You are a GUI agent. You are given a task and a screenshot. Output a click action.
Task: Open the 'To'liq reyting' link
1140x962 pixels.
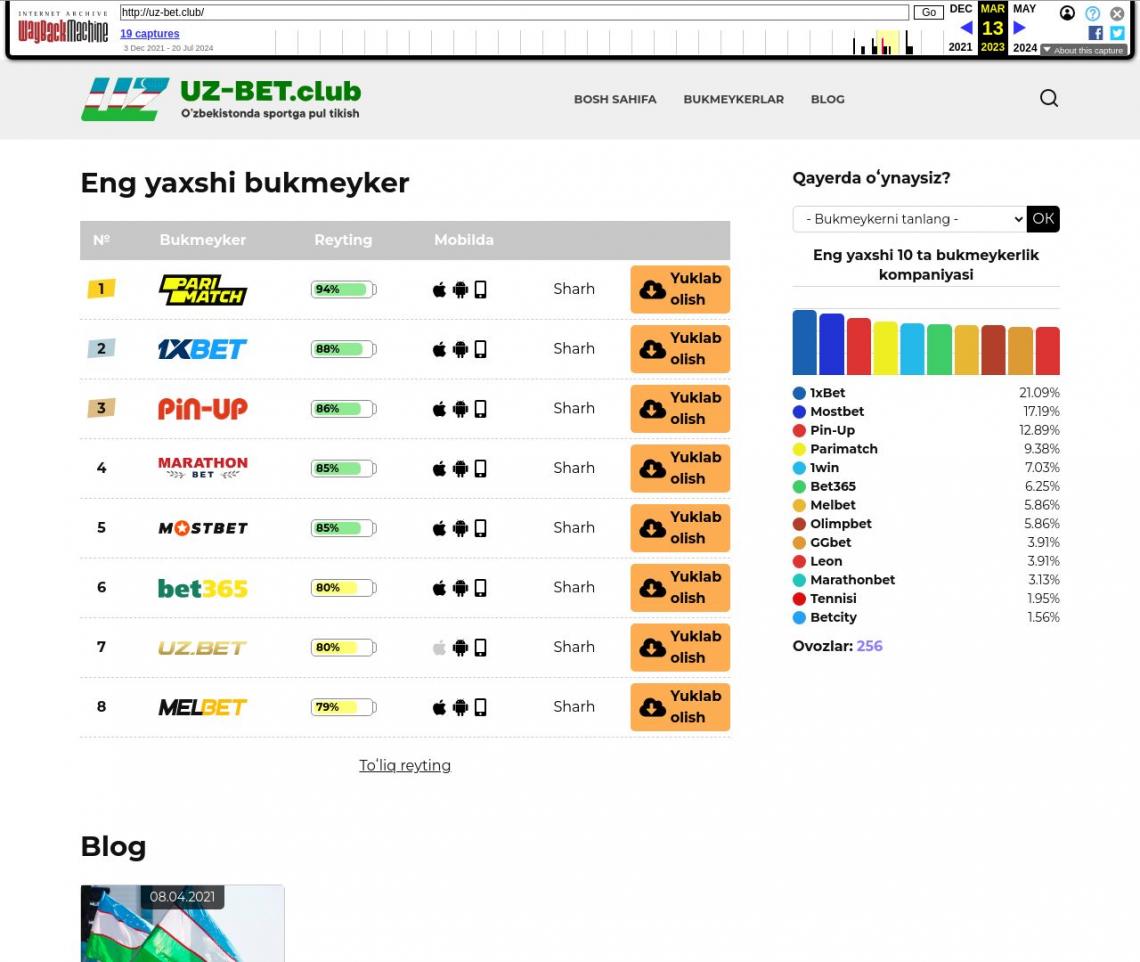click(x=405, y=766)
